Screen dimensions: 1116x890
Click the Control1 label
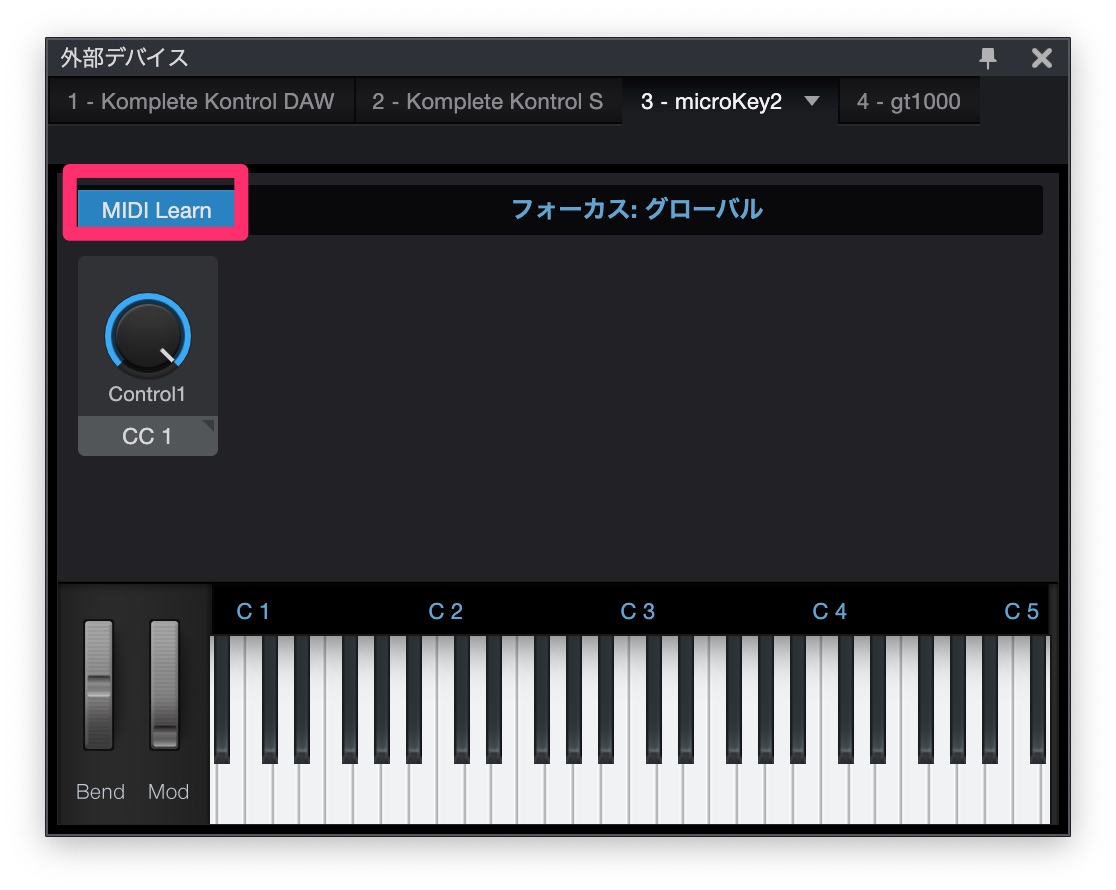[x=147, y=394]
